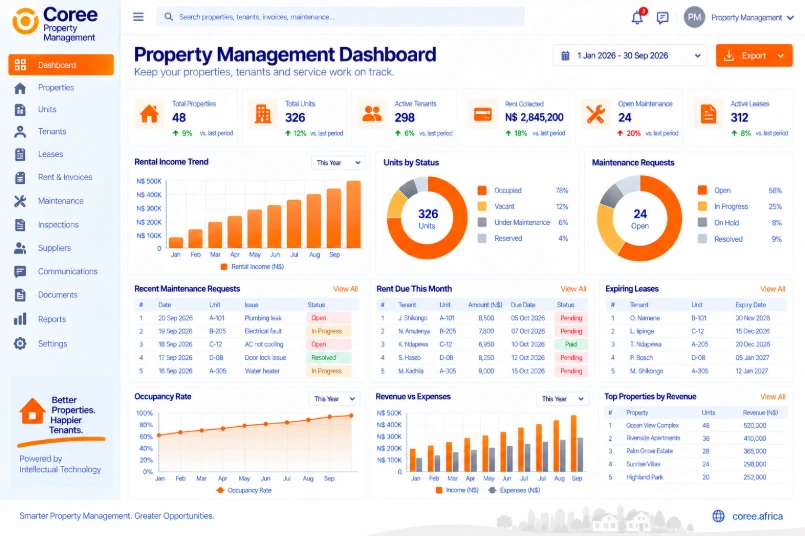Open the coree.africa link
This screenshot has height=536, width=805.
pos(757,516)
